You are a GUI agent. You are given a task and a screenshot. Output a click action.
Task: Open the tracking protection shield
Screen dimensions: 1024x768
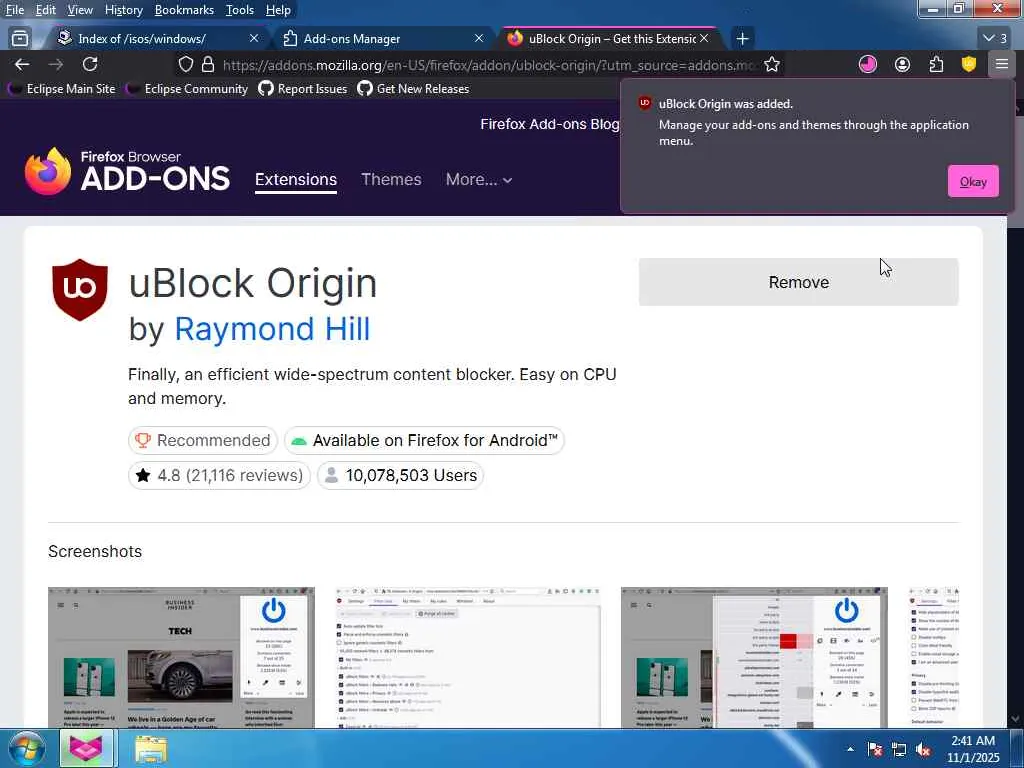pos(186,64)
